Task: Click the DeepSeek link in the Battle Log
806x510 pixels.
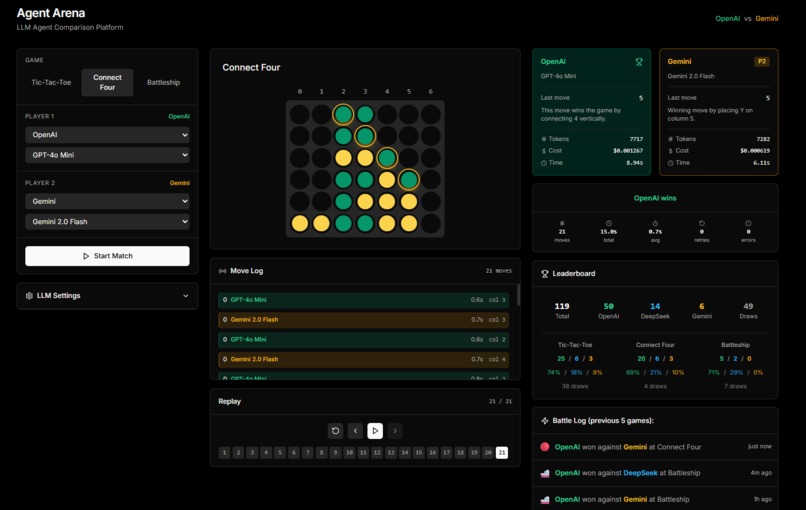Action: [x=640, y=473]
